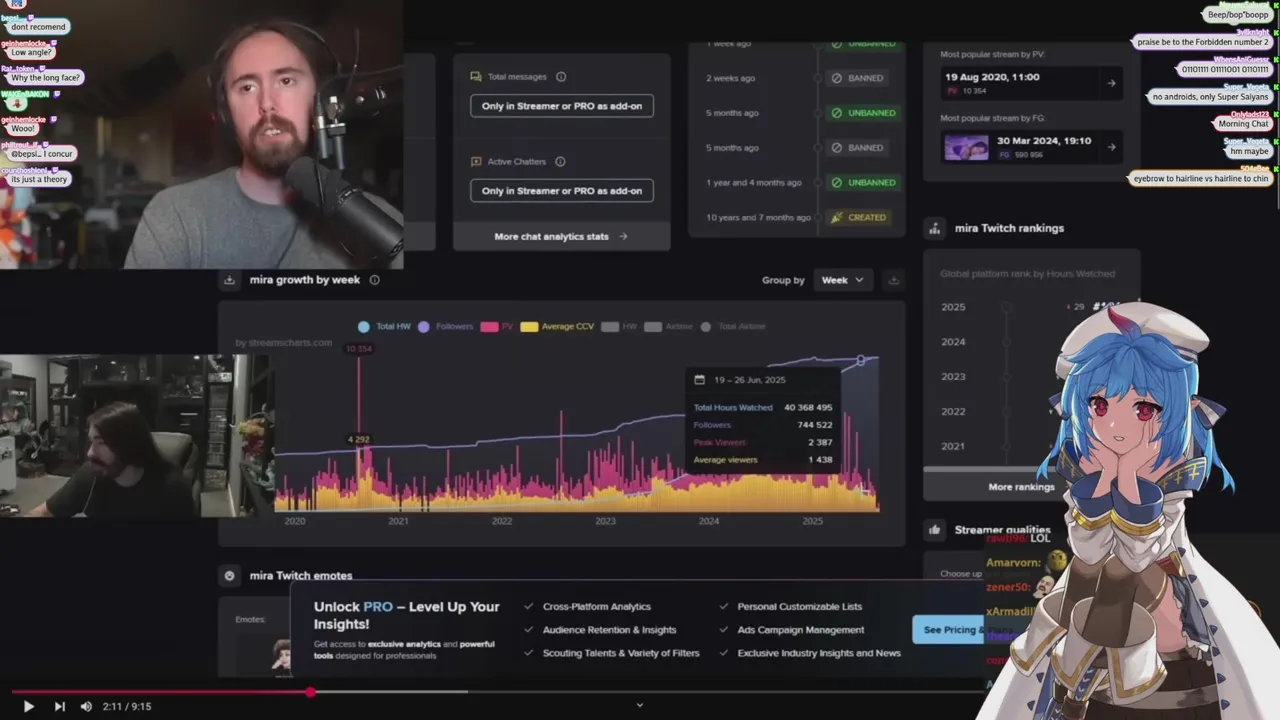Click the mira Twitch rankings icon
This screenshot has width=1280, height=720.
pos(934,228)
